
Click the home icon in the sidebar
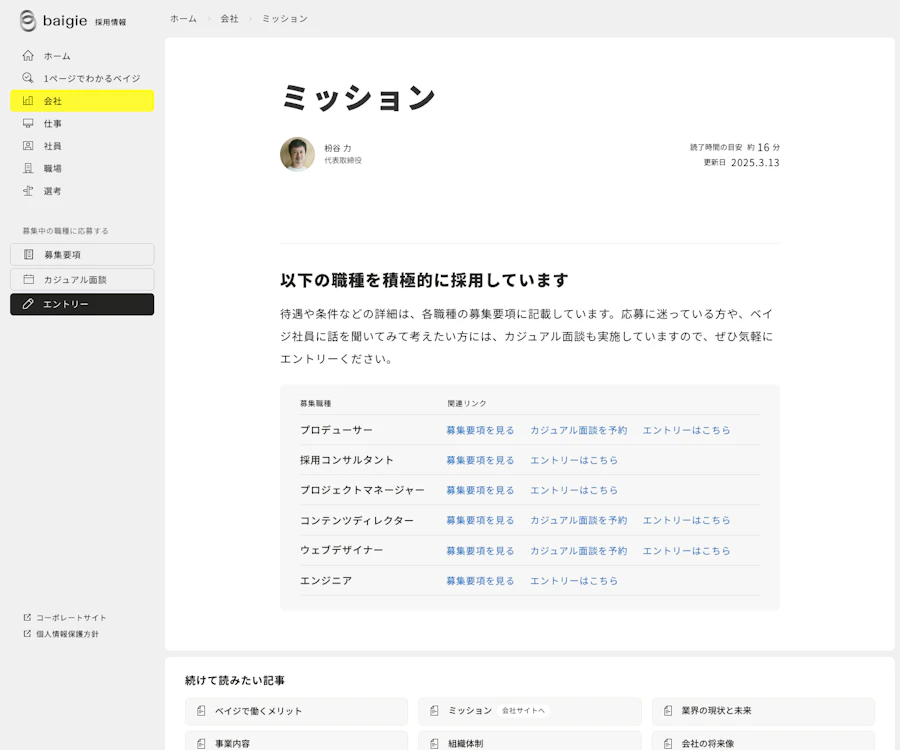(28, 56)
